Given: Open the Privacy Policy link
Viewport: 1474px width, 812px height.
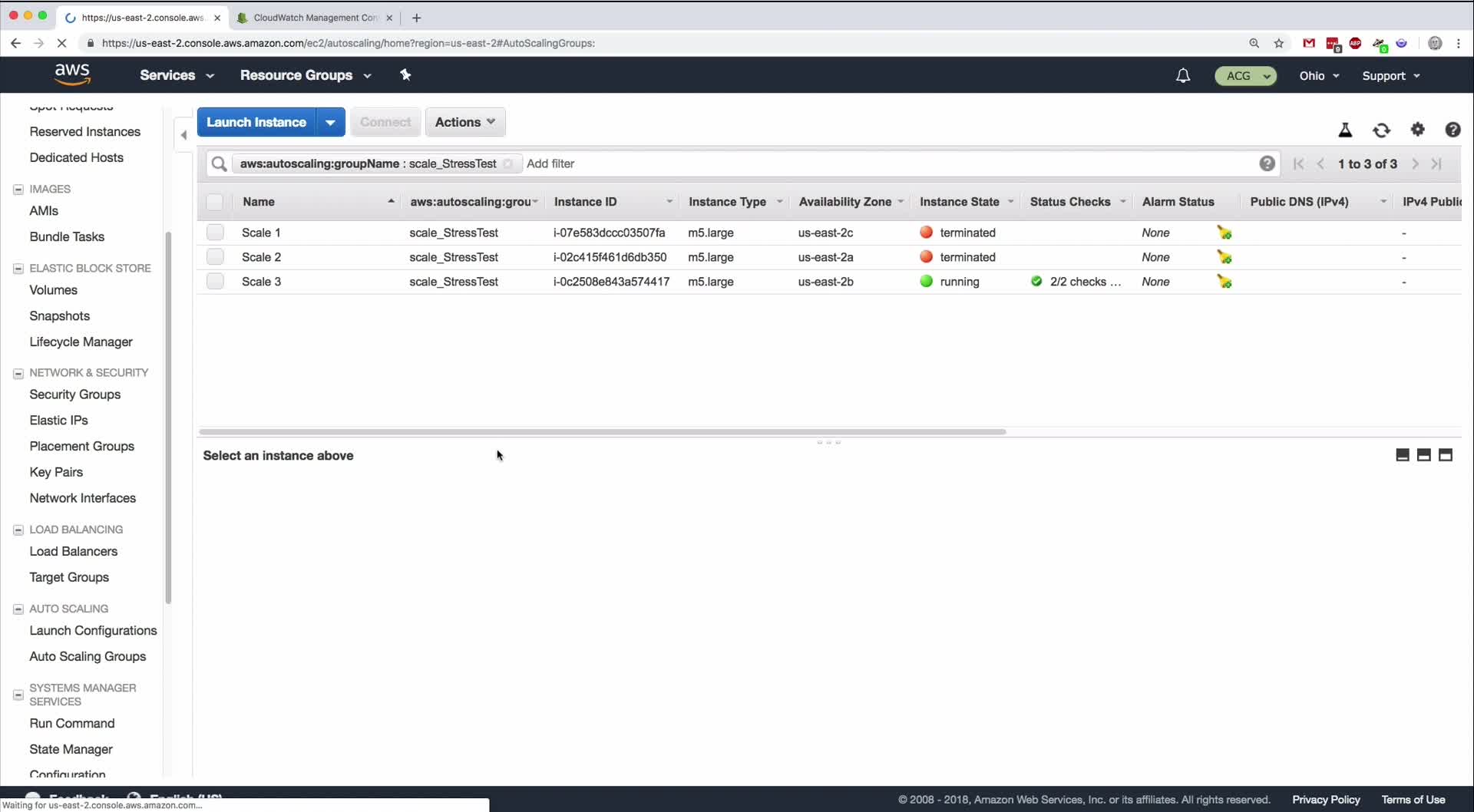Looking at the screenshot, I should click(1326, 800).
